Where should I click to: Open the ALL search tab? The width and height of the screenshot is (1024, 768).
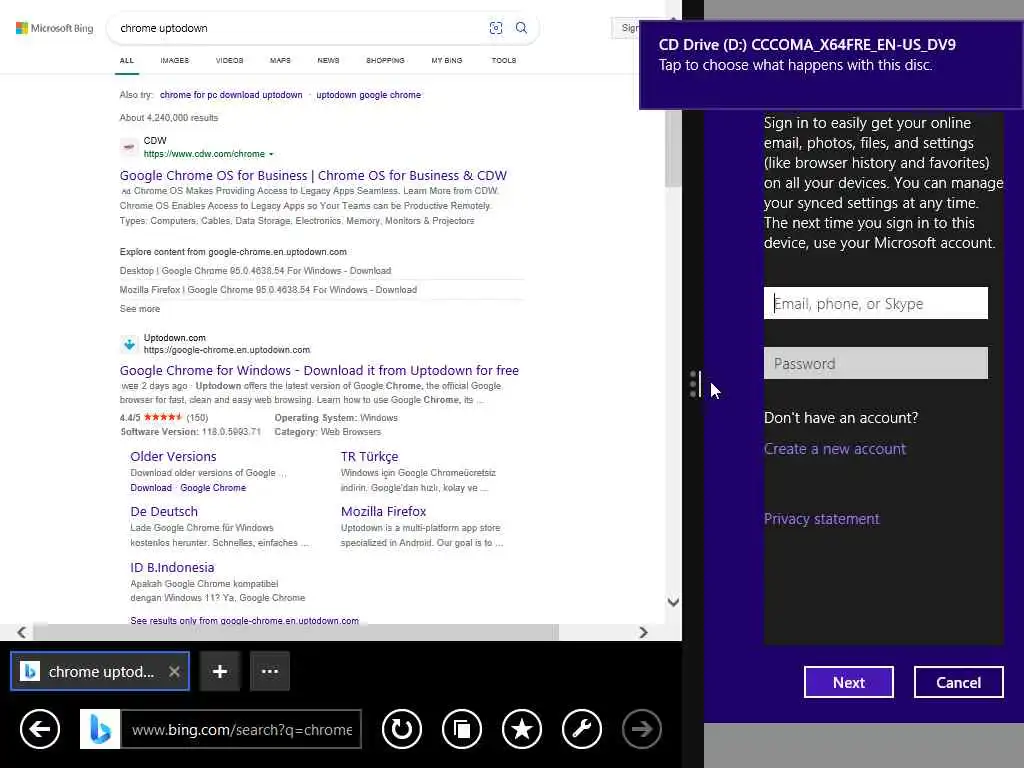tap(127, 60)
